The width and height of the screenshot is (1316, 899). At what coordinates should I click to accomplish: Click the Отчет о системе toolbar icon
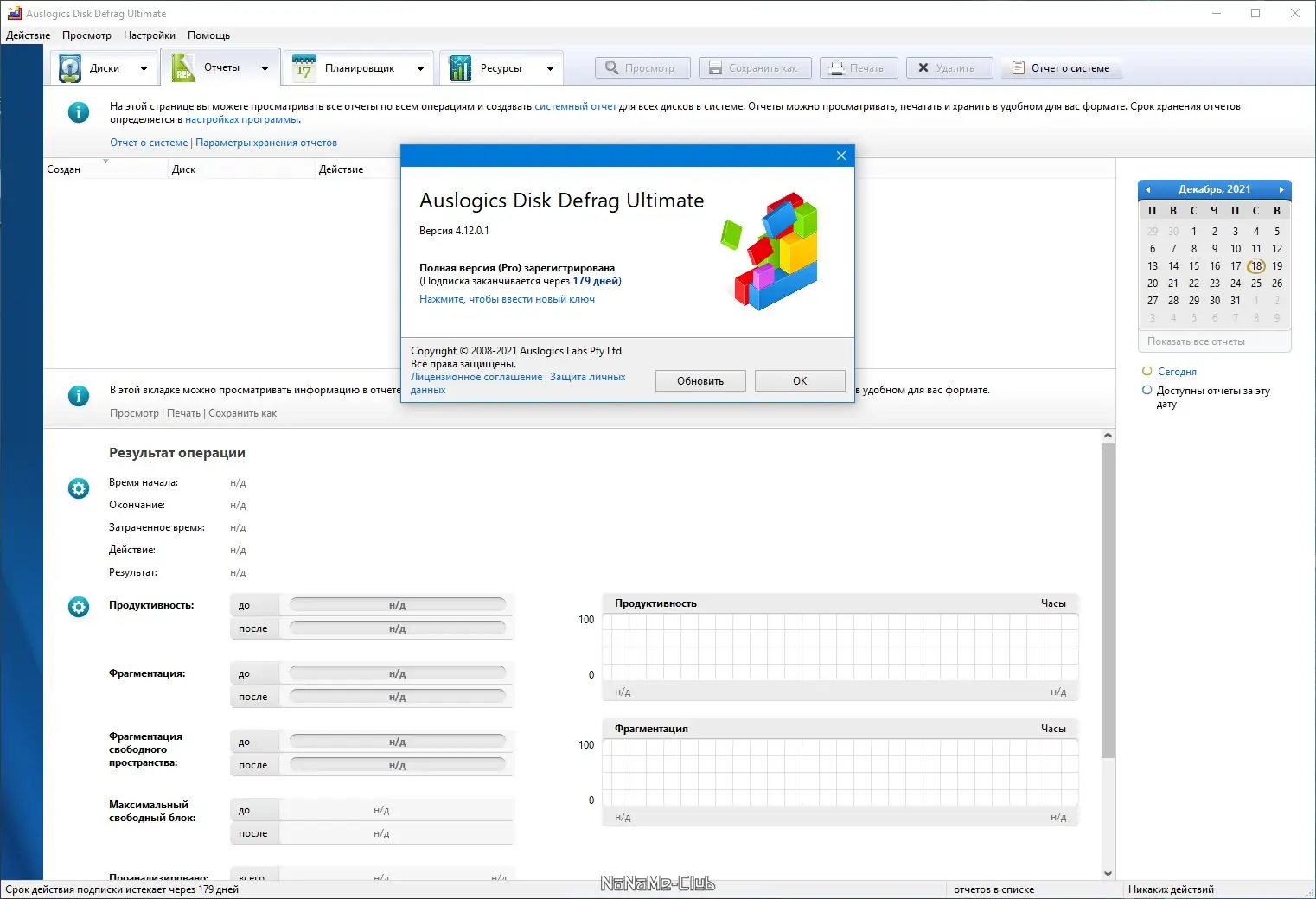click(x=1019, y=68)
